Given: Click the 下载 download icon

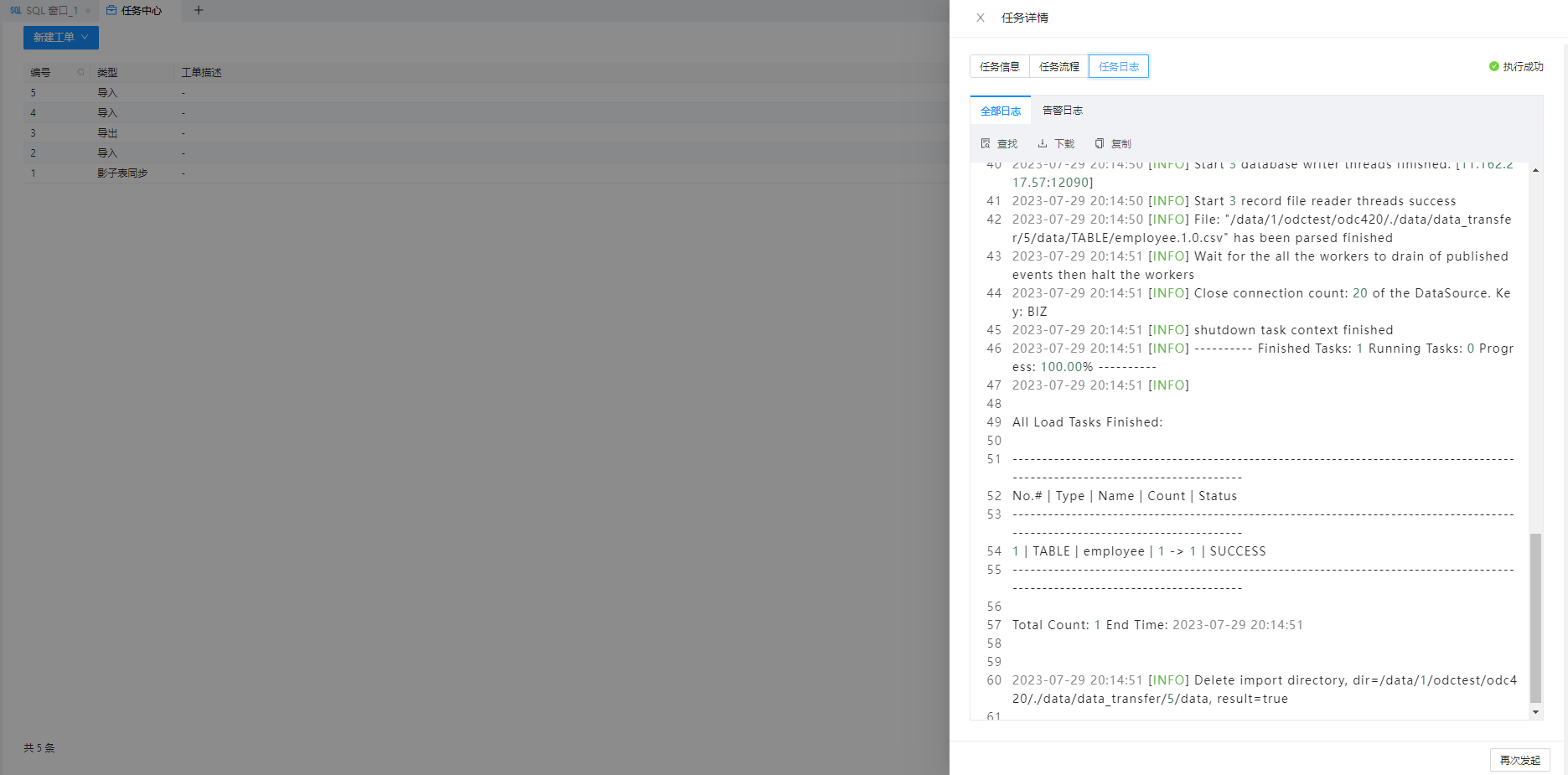Looking at the screenshot, I should tap(1043, 143).
